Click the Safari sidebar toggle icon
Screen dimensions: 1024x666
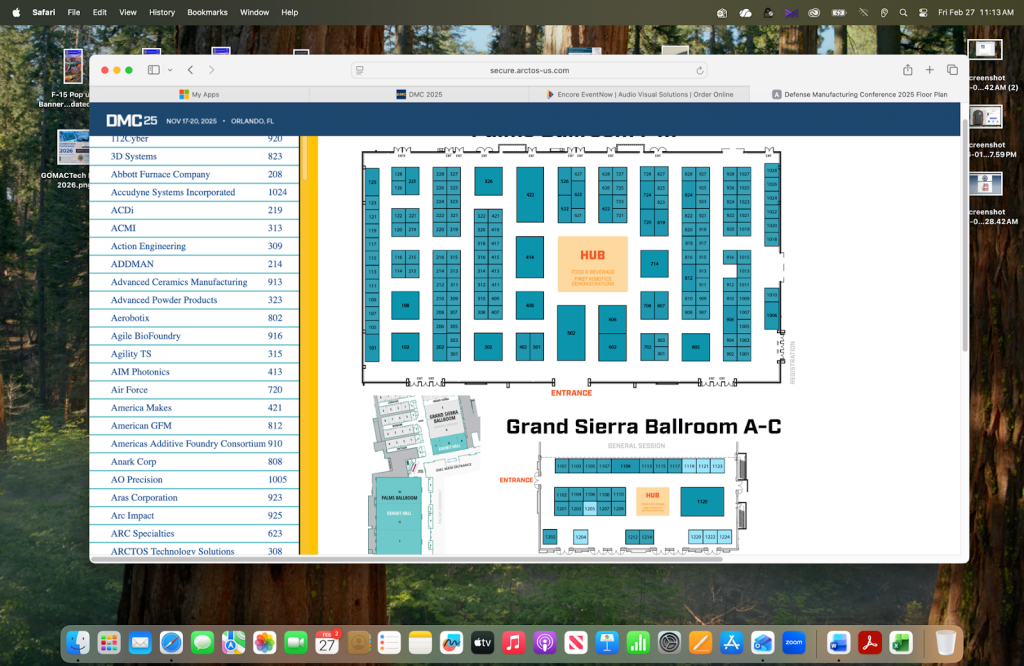(153, 70)
